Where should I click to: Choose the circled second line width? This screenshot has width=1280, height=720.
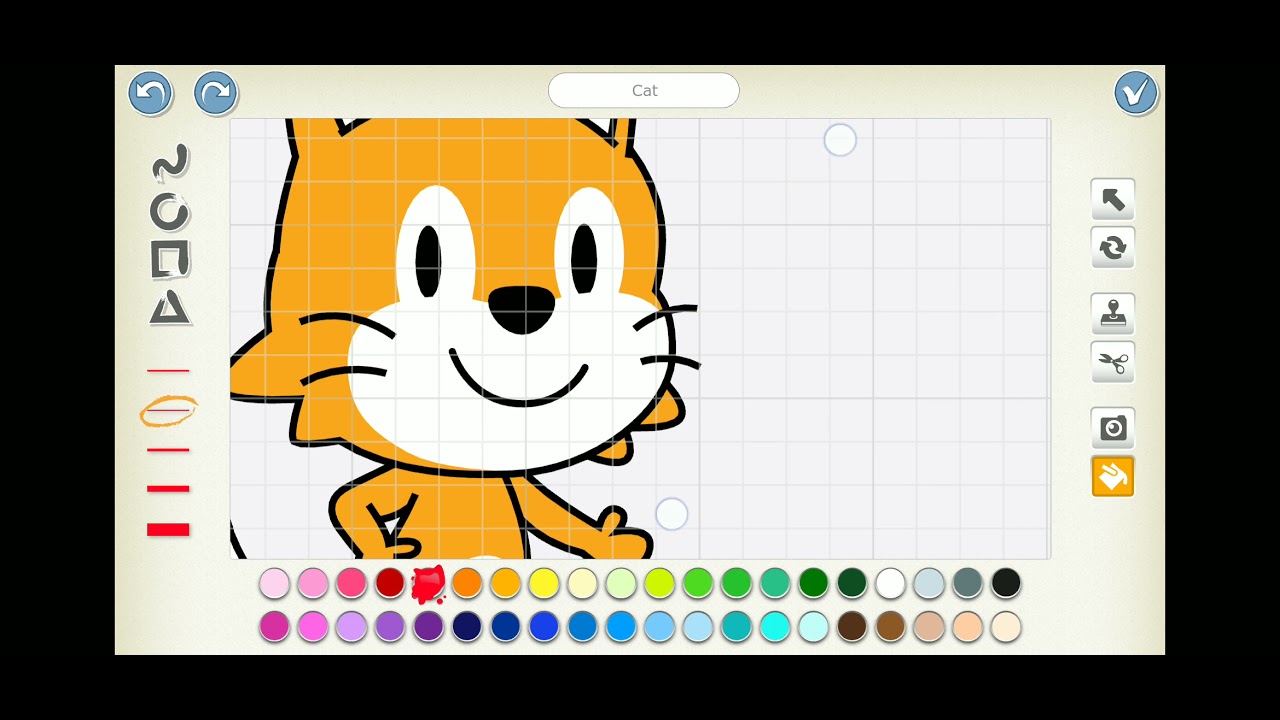[x=168, y=410]
